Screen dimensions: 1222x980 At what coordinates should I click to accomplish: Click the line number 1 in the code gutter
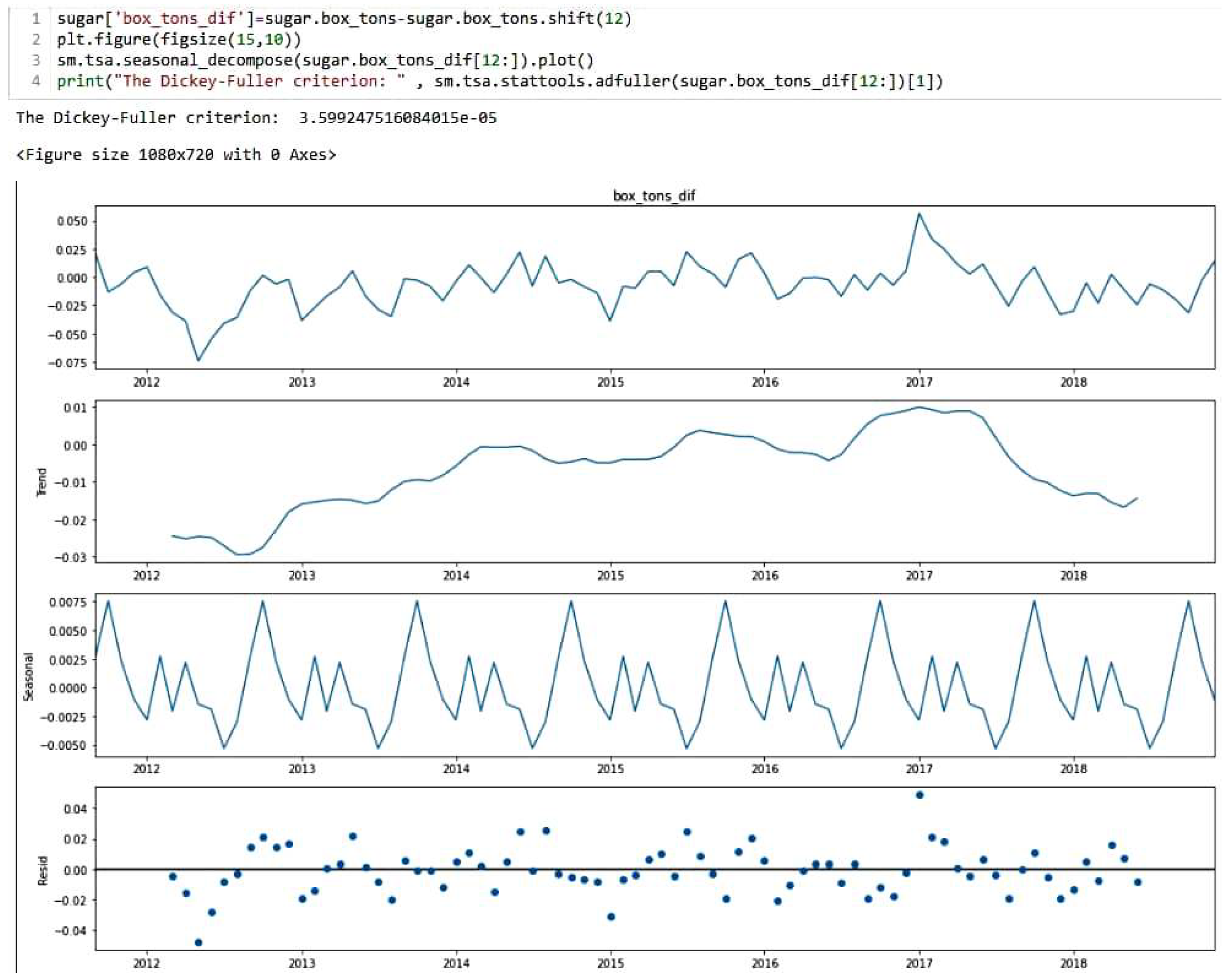(x=36, y=19)
